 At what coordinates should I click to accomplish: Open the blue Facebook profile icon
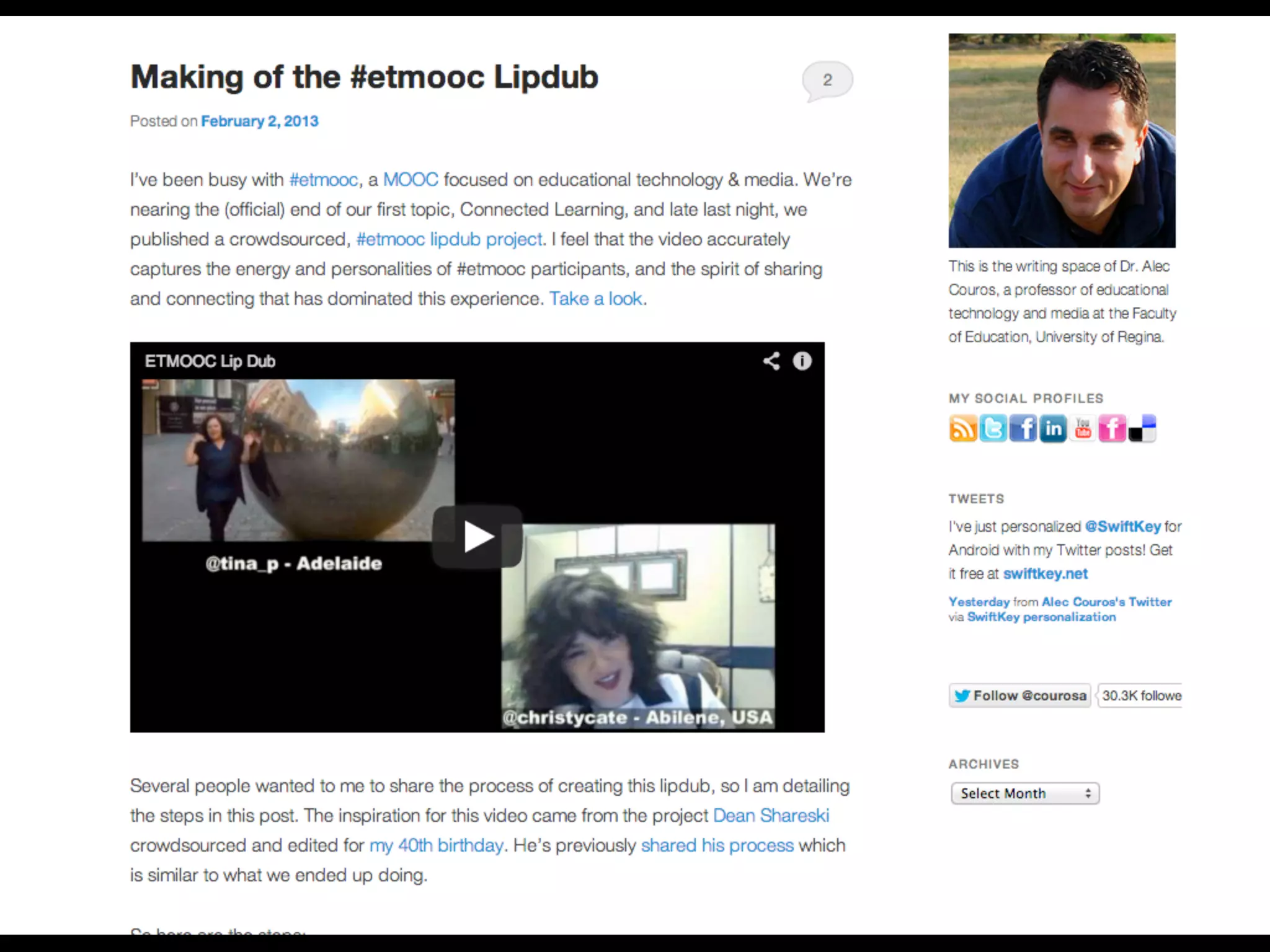[x=1023, y=428]
